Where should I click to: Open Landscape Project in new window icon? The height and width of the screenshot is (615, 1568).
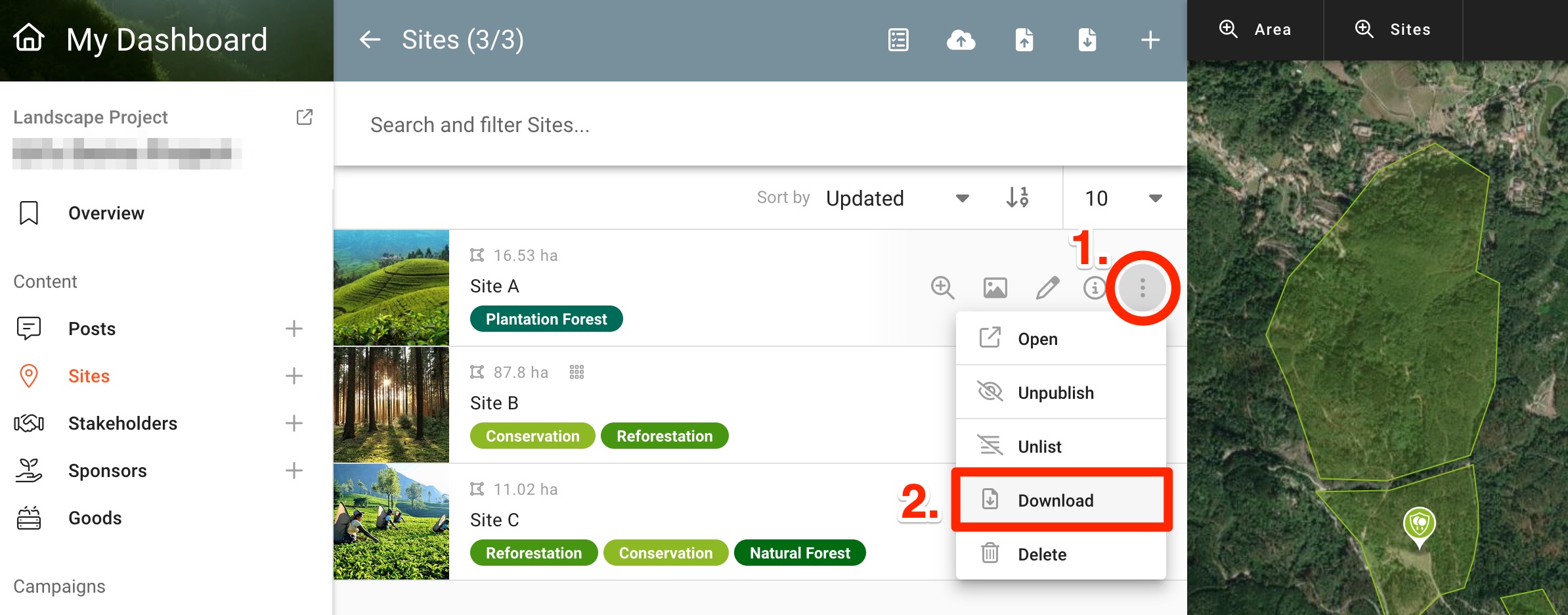coord(304,117)
